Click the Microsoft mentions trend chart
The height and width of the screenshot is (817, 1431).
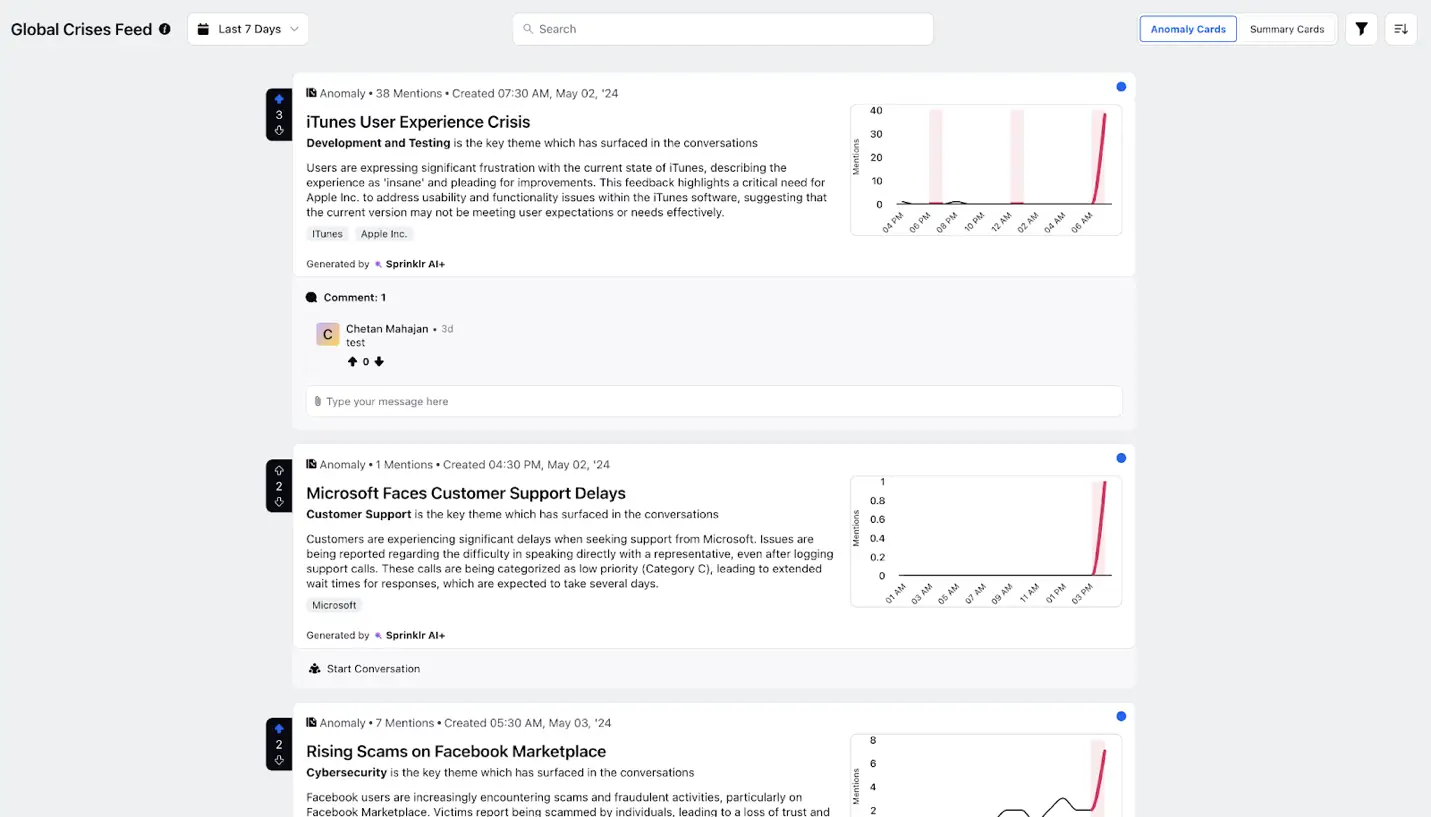pyautogui.click(x=985, y=541)
